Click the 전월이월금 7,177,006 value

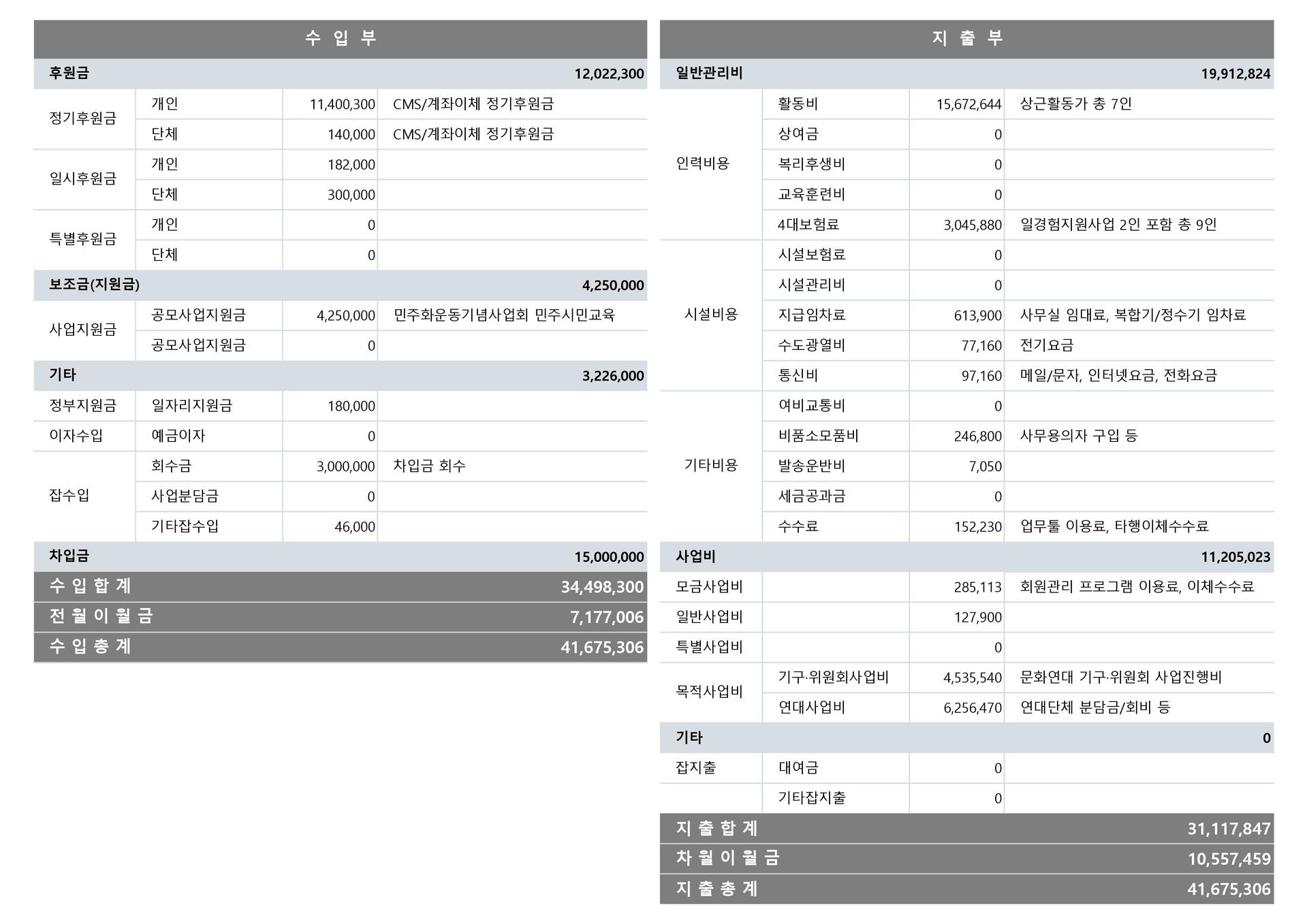pos(606,617)
